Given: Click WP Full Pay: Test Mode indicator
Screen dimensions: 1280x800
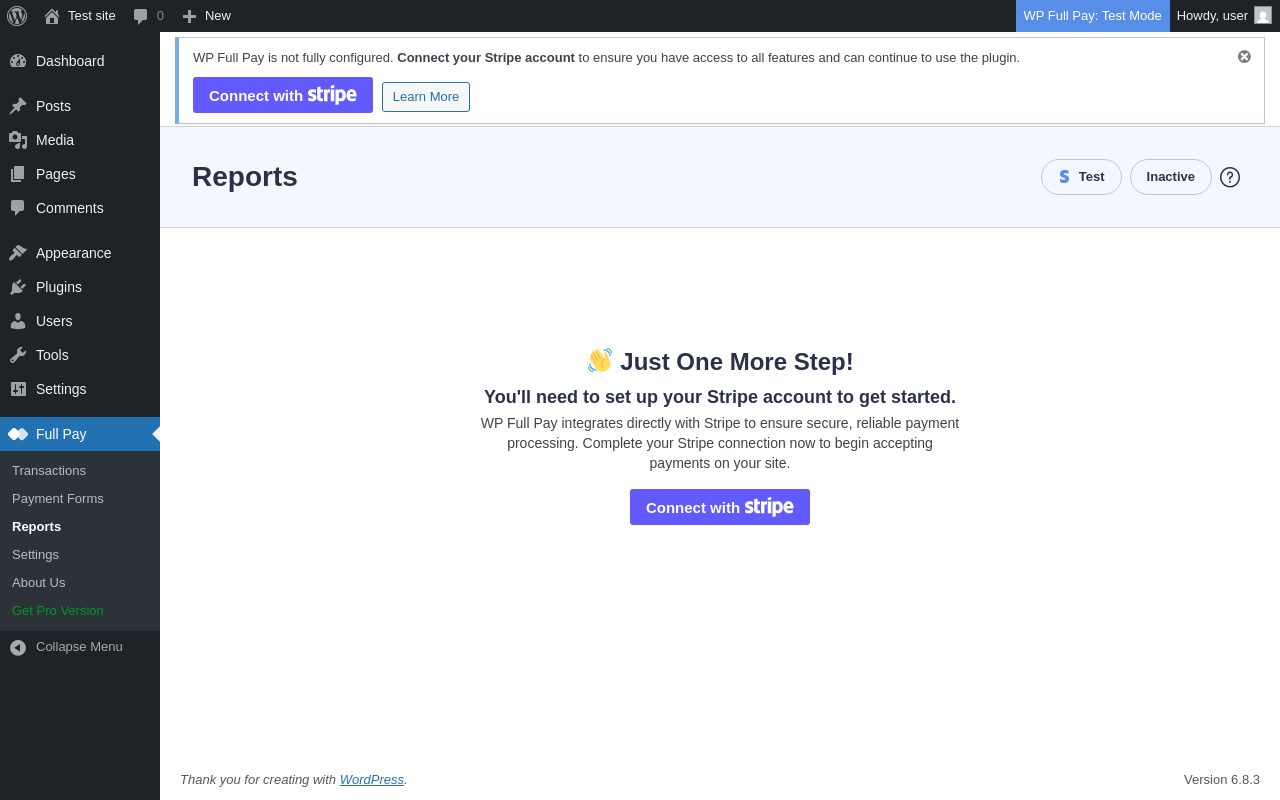Looking at the screenshot, I should tap(1093, 16).
